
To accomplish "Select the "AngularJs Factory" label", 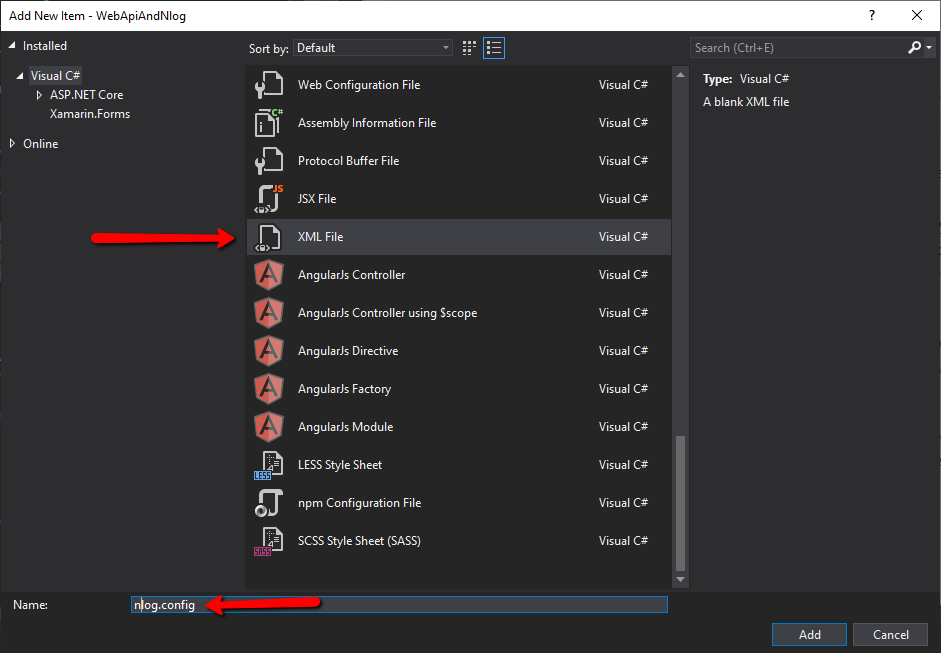I will [344, 389].
